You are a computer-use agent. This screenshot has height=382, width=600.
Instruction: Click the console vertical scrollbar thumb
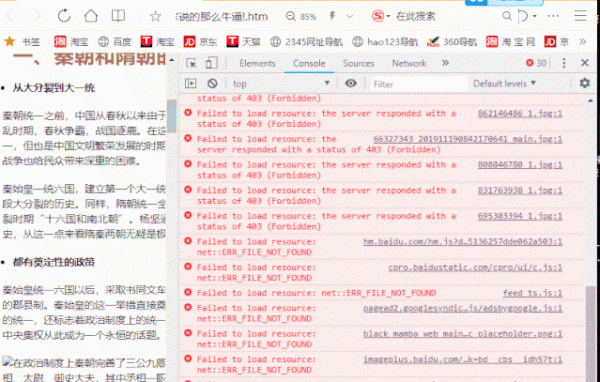coord(590,333)
